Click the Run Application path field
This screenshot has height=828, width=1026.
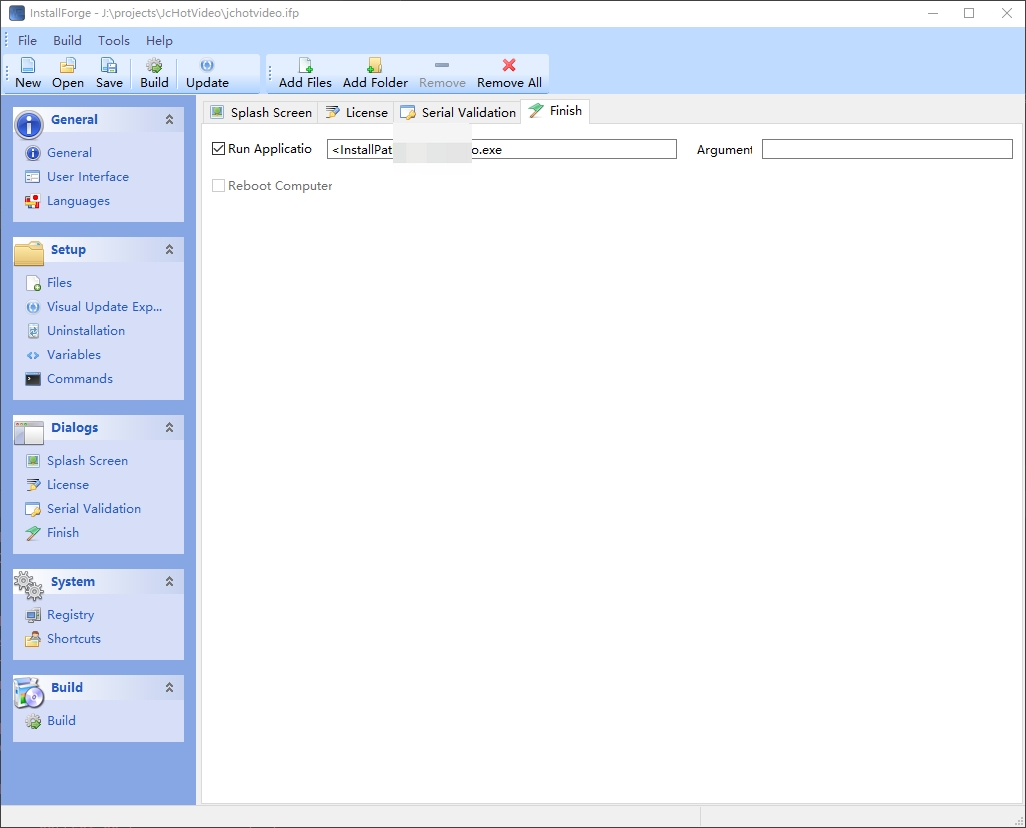(x=501, y=149)
